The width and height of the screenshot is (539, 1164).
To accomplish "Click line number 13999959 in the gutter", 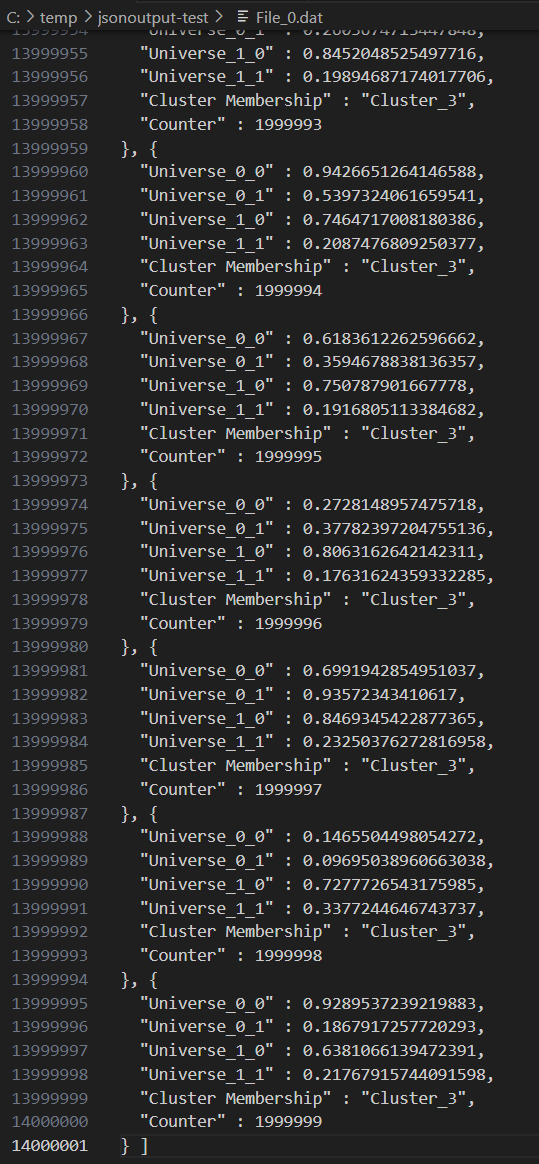I will pyautogui.click(x=50, y=148).
